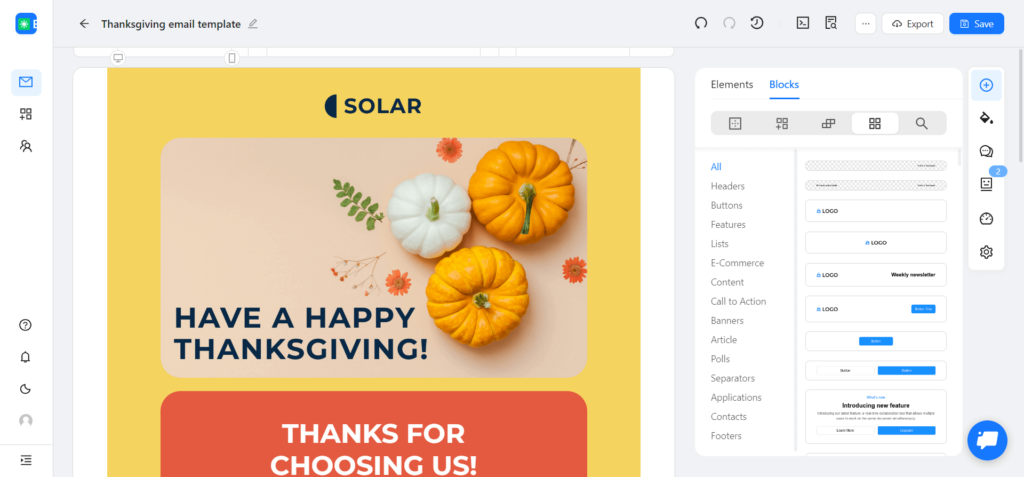Open the user profile avatar

pyautogui.click(x=26, y=421)
